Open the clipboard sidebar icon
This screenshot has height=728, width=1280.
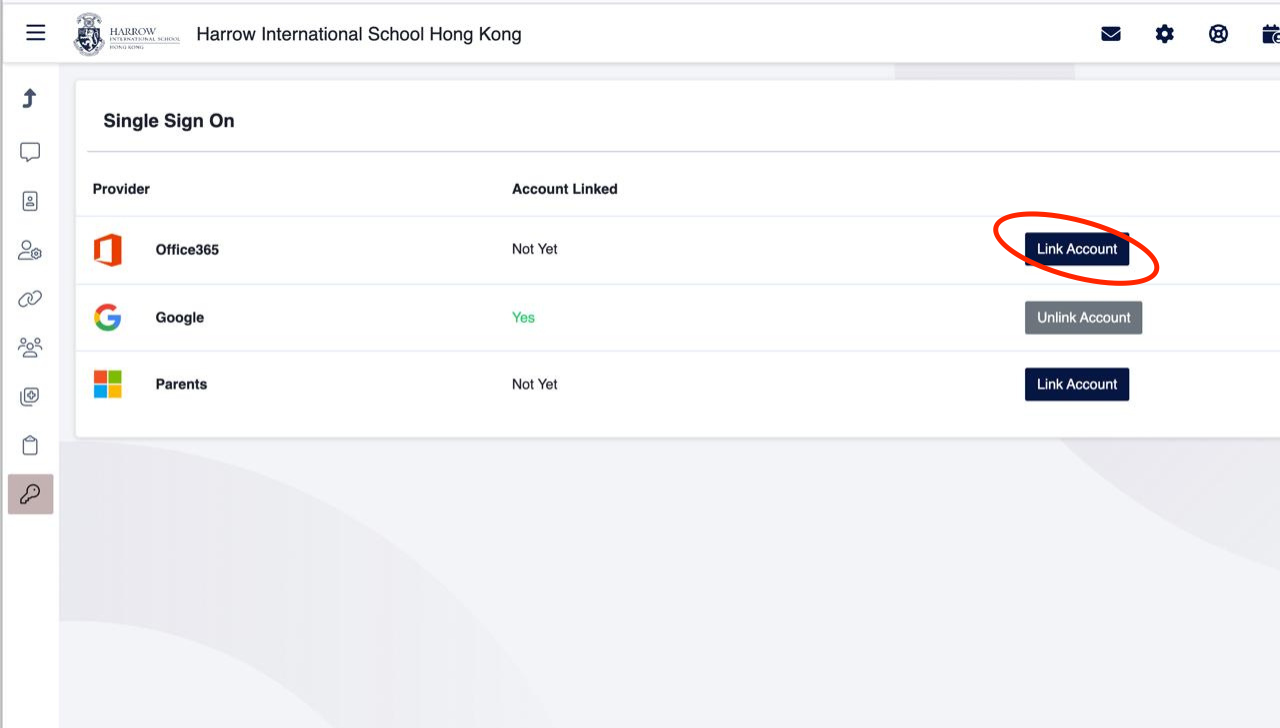pos(30,445)
